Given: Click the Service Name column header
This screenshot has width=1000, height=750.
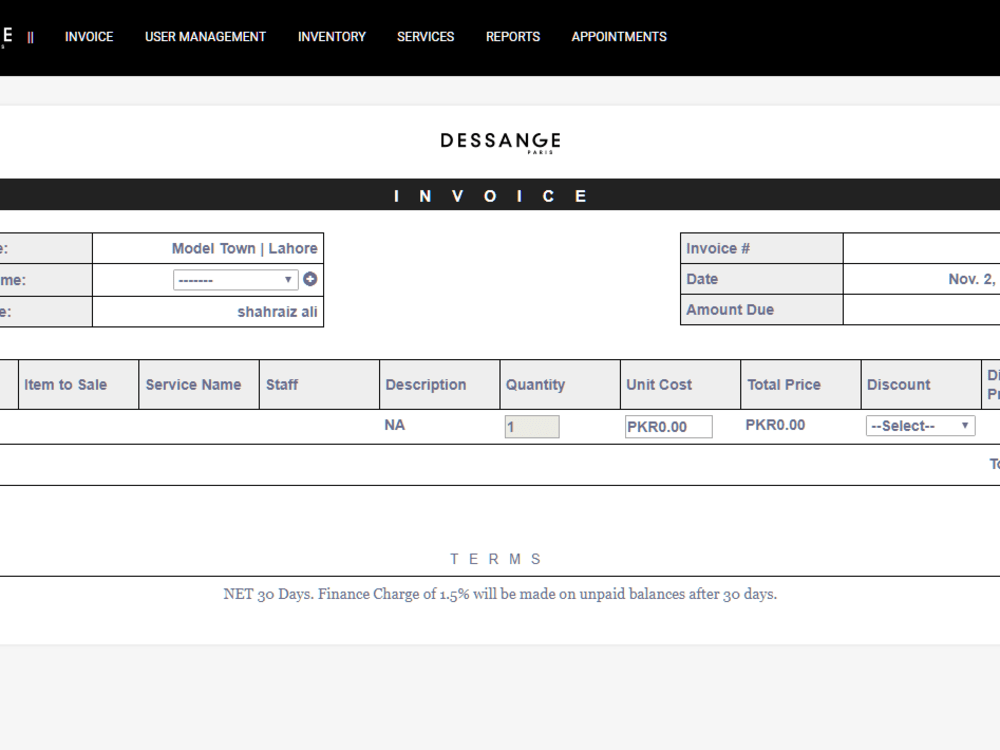Looking at the screenshot, I should click(x=199, y=385).
